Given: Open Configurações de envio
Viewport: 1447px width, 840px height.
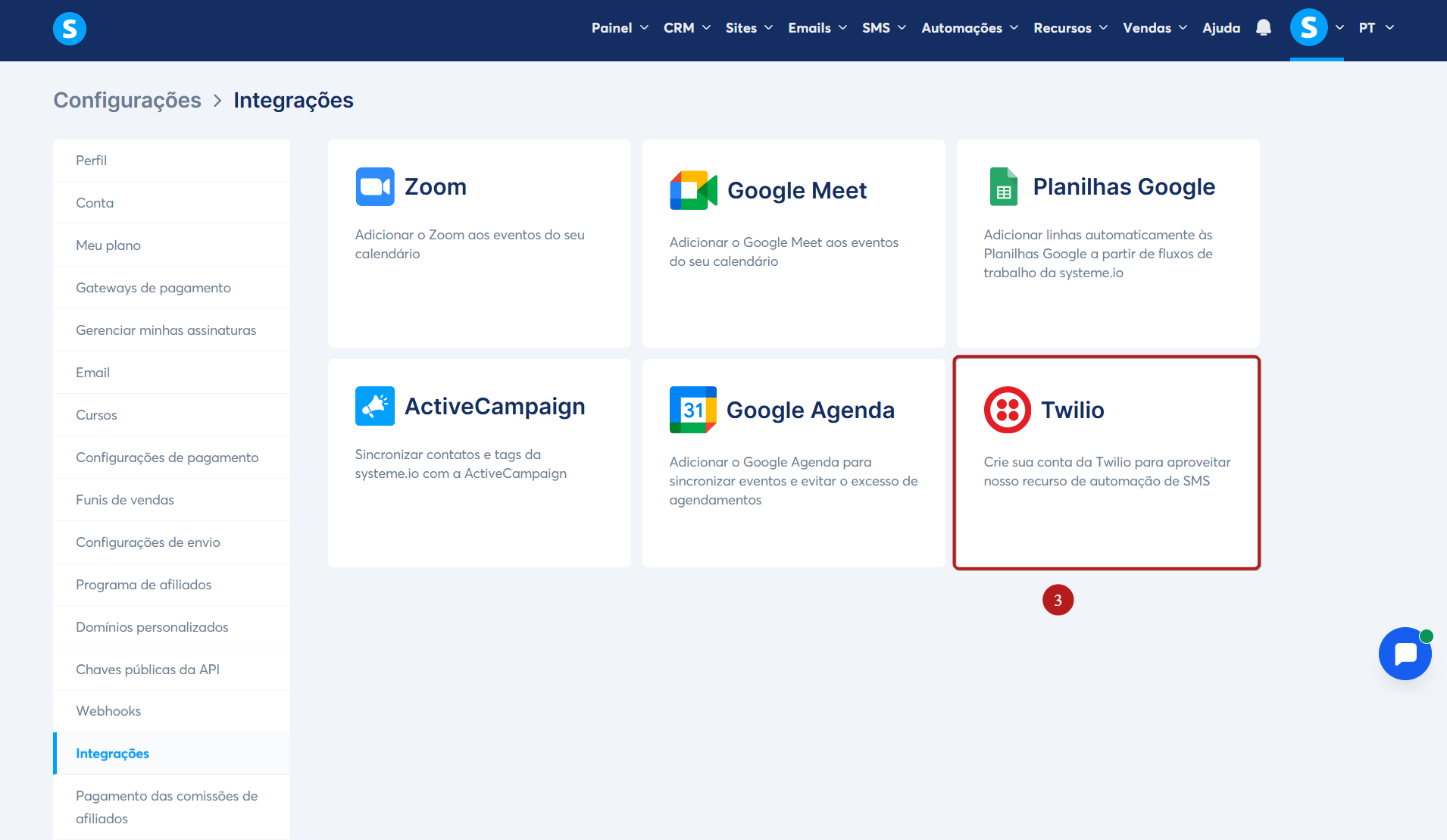Looking at the screenshot, I should tap(171, 542).
